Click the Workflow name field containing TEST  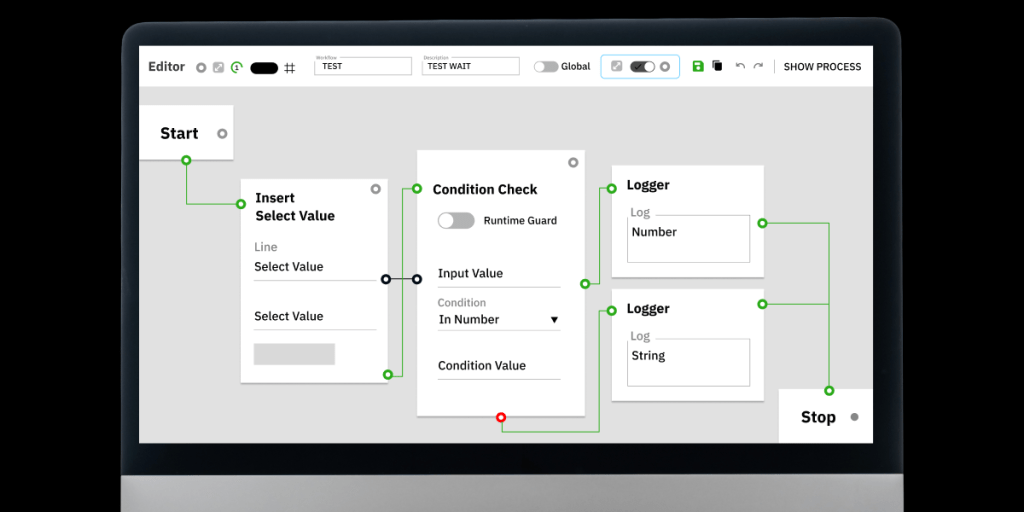[x=363, y=66]
